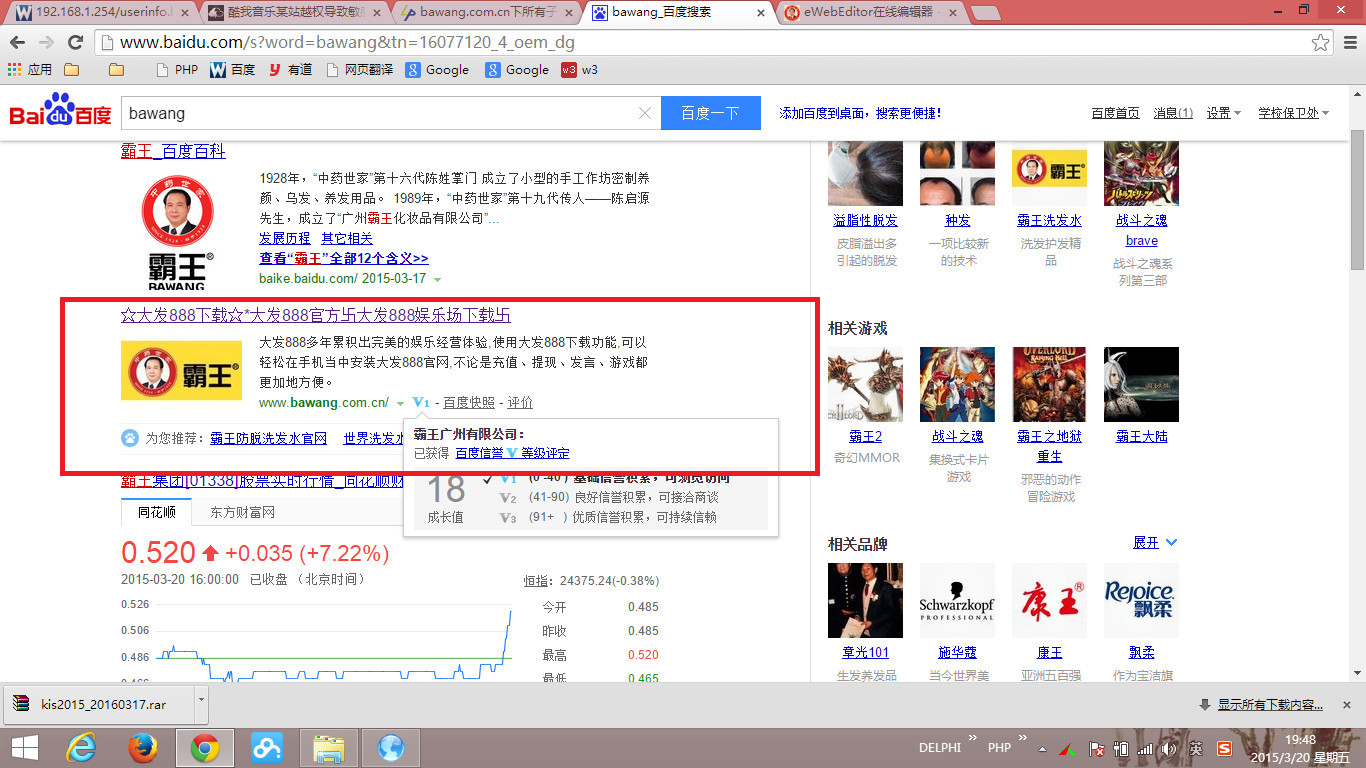Select the 东方财富网 stock tab

pos(242,512)
